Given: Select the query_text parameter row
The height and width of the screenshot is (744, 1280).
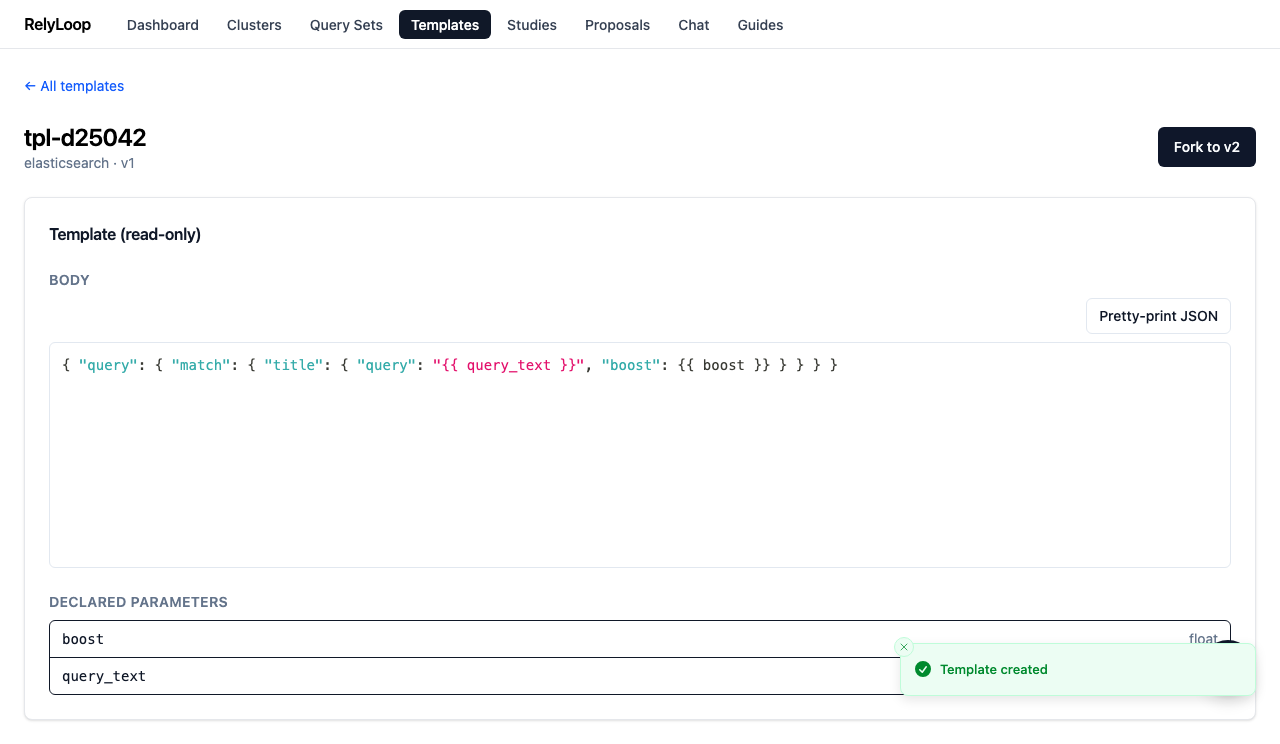Looking at the screenshot, I should pyautogui.click(x=640, y=676).
